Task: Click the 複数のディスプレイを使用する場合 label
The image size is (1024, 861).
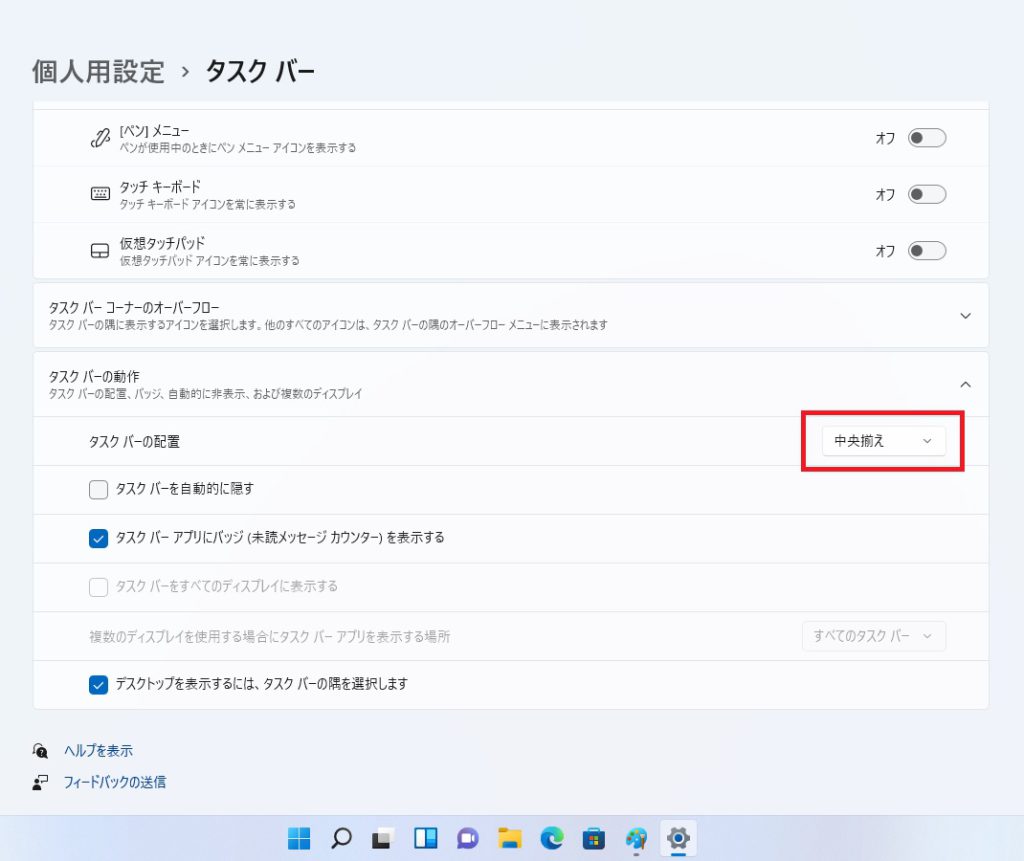Action: point(270,636)
